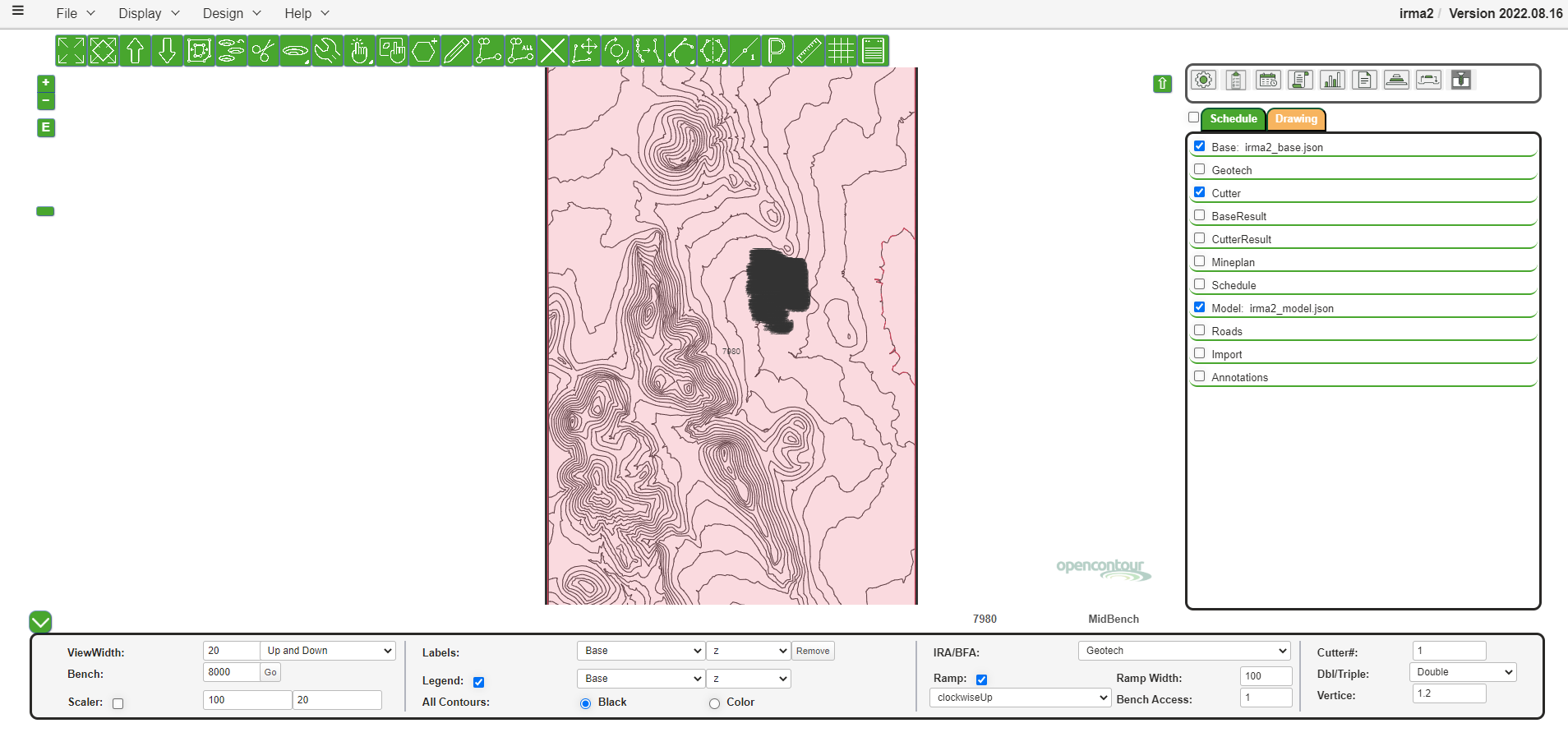Expand the clockwiseUp ramp dropdown
This screenshot has width=1568, height=737.
(1020, 698)
